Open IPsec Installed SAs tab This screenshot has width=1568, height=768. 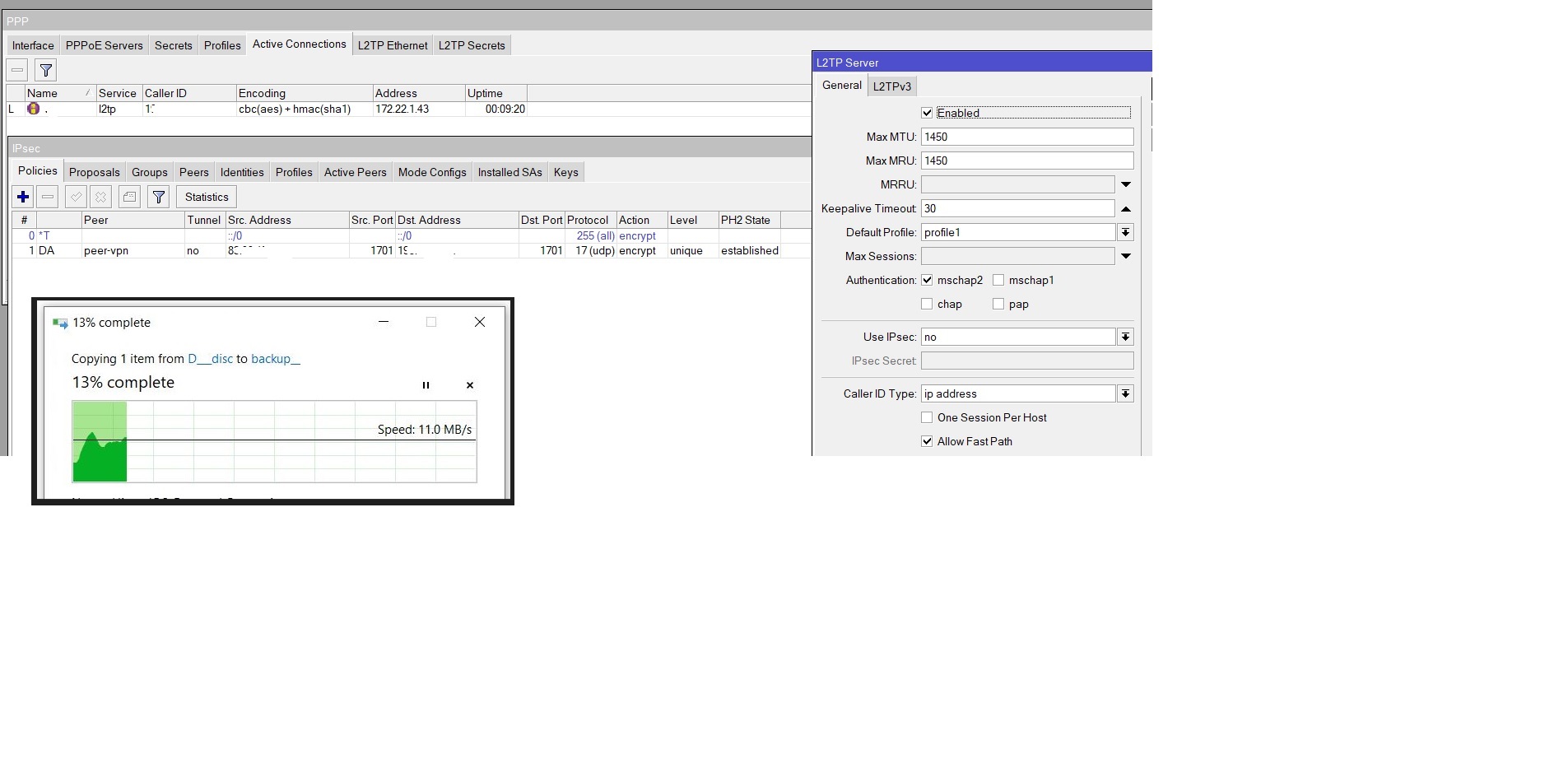(x=510, y=172)
